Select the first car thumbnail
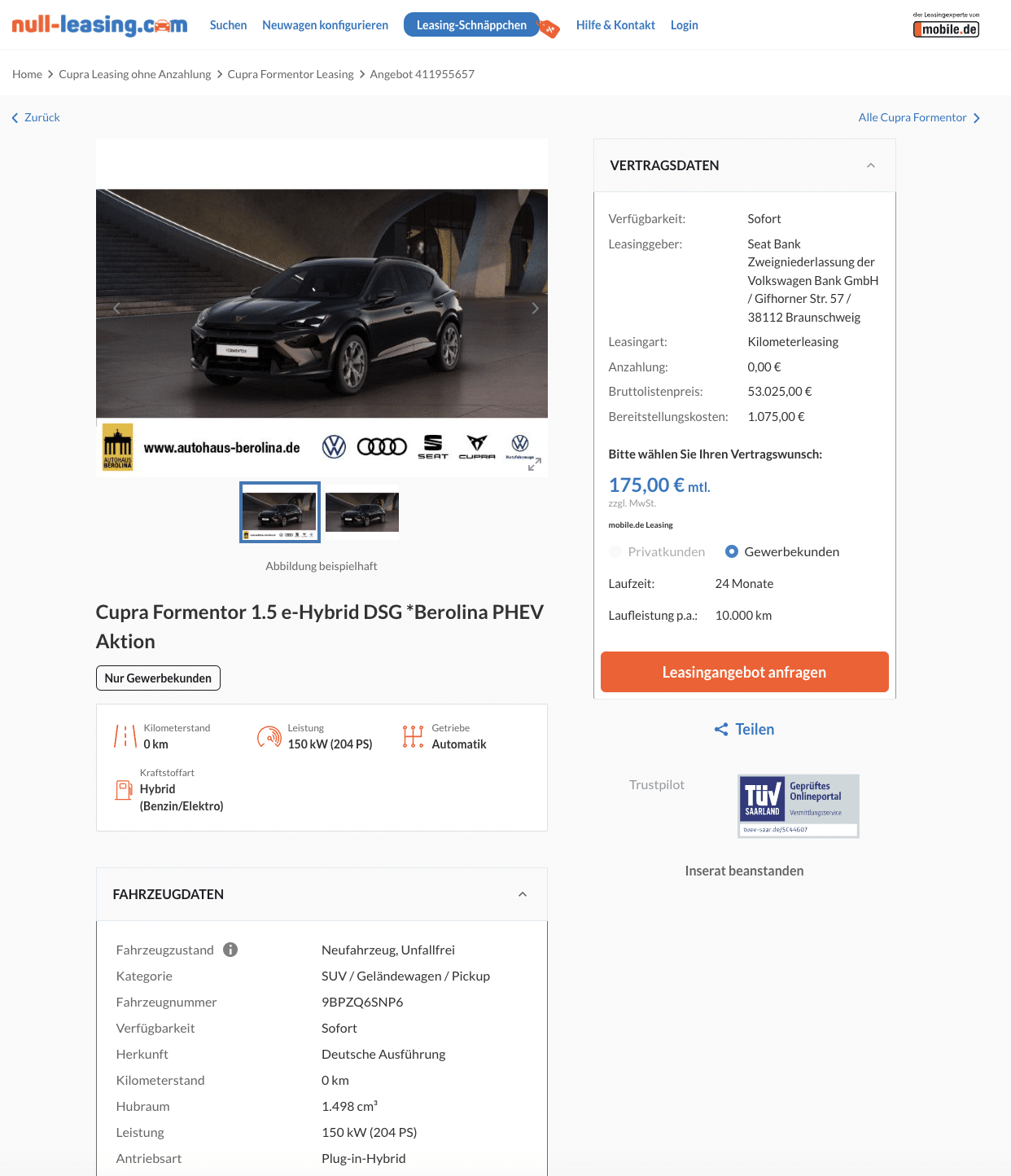1011x1176 pixels. pos(280,512)
